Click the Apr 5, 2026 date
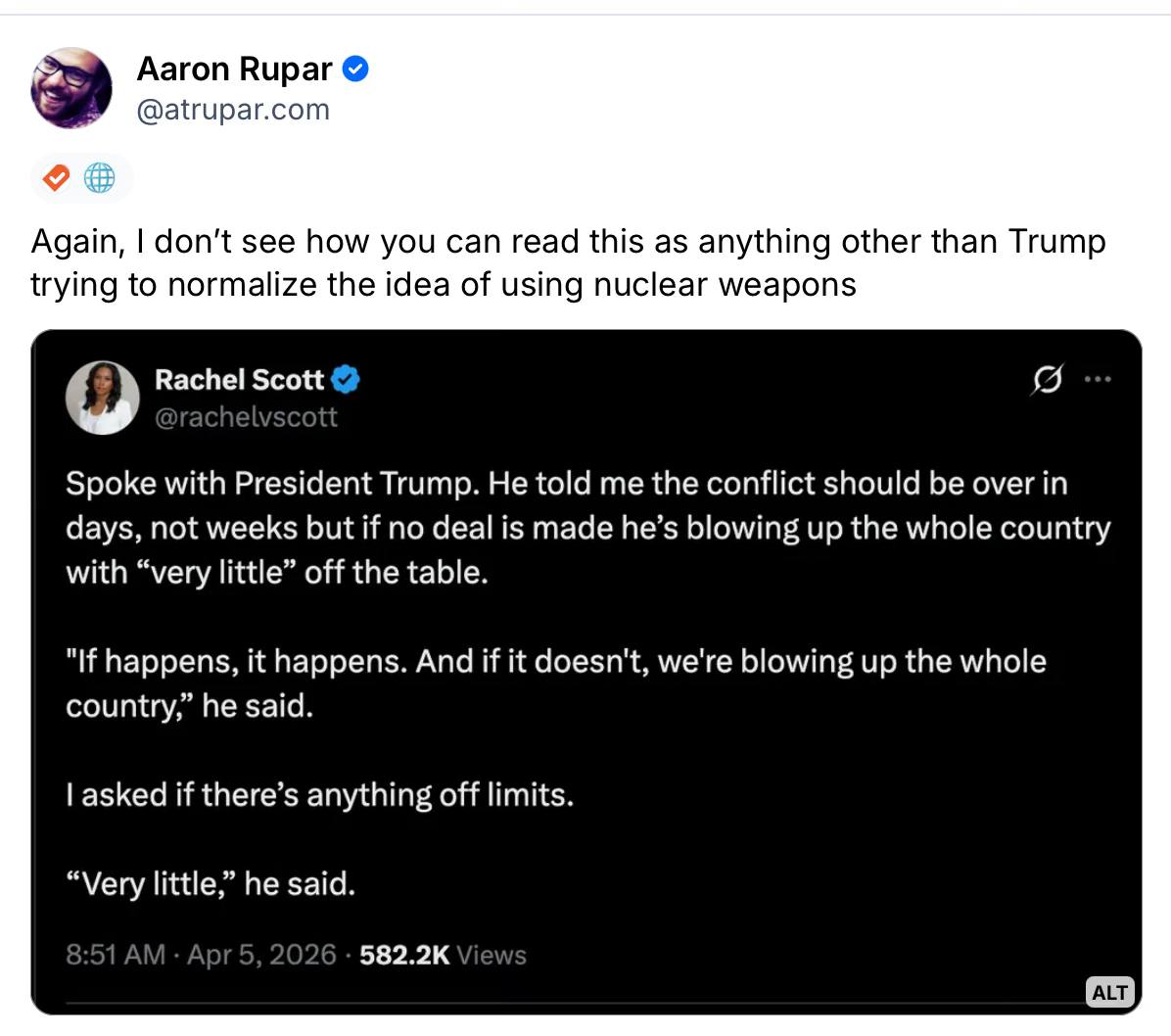Screen dimensions: 1171x1036 coord(261,955)
